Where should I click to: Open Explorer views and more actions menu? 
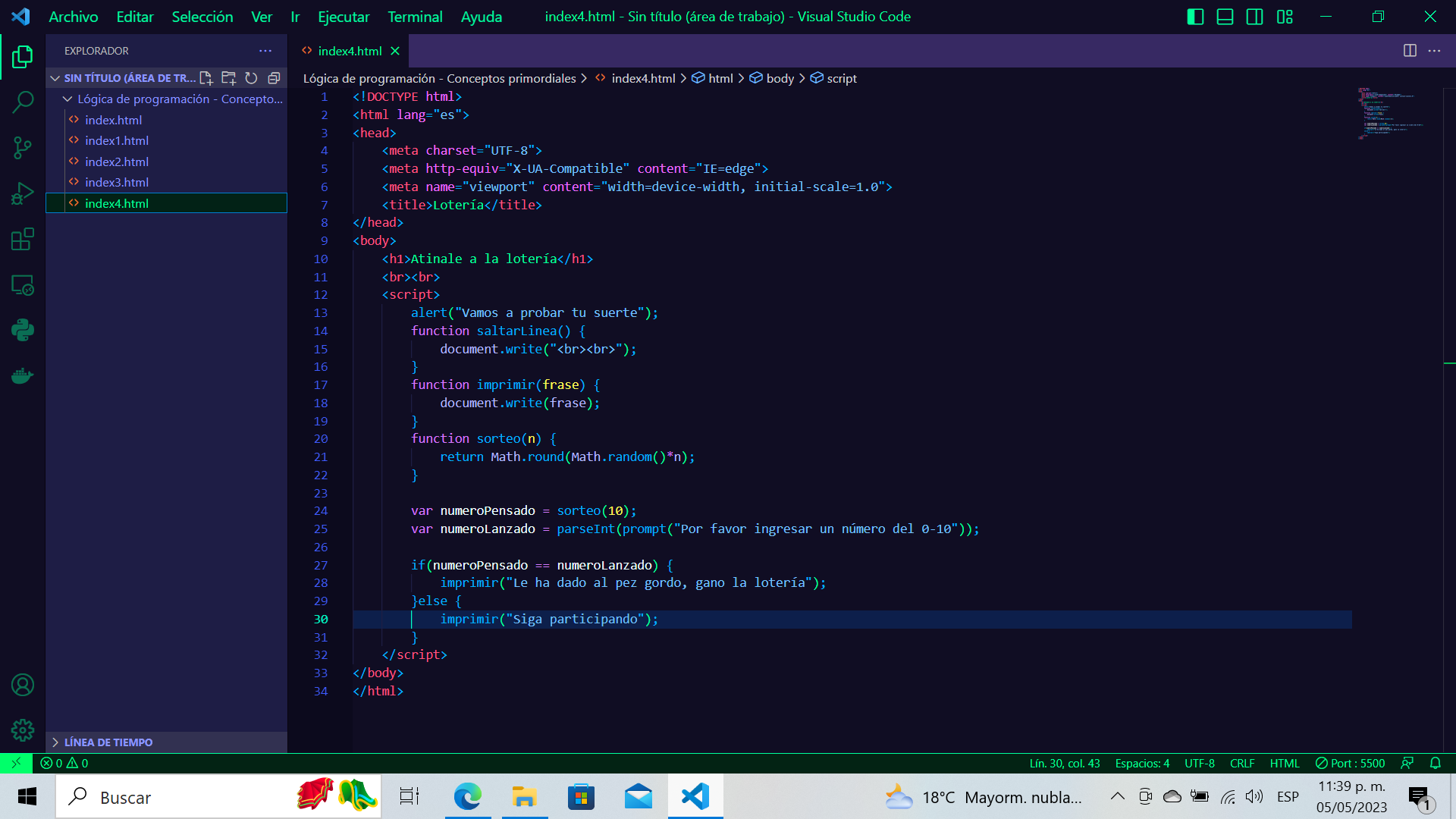tap(265, 51)
